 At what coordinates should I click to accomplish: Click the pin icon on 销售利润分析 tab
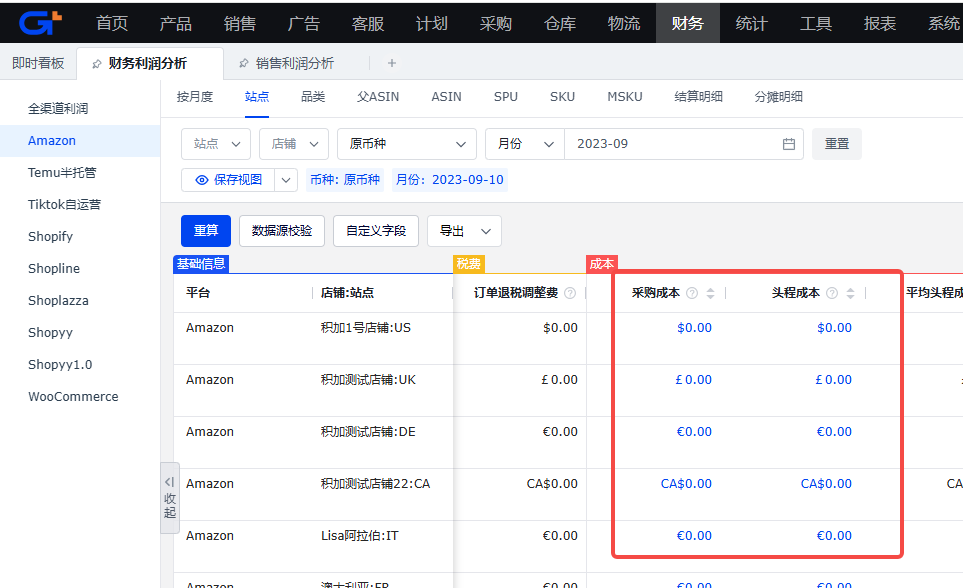coord(244,63)
